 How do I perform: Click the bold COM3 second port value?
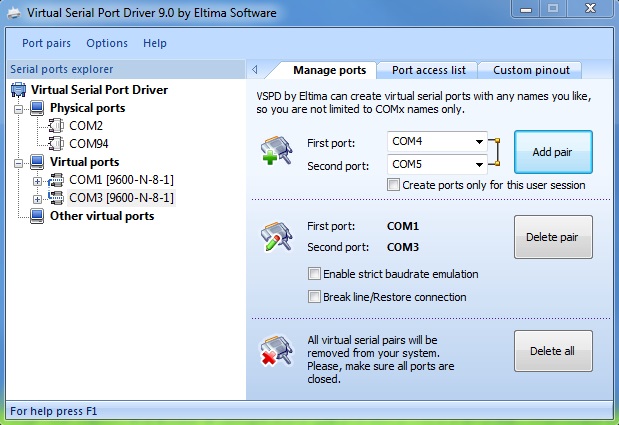click(403, 247)
